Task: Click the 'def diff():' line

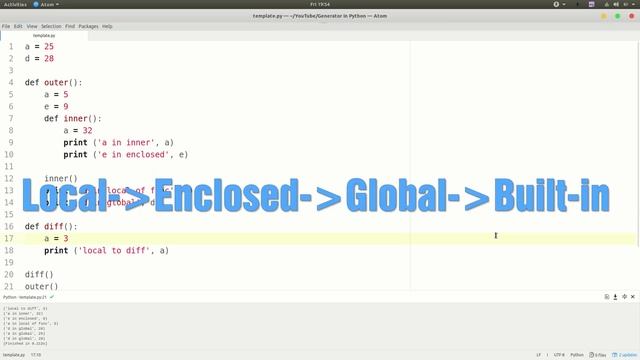Action: coord(51,227)
